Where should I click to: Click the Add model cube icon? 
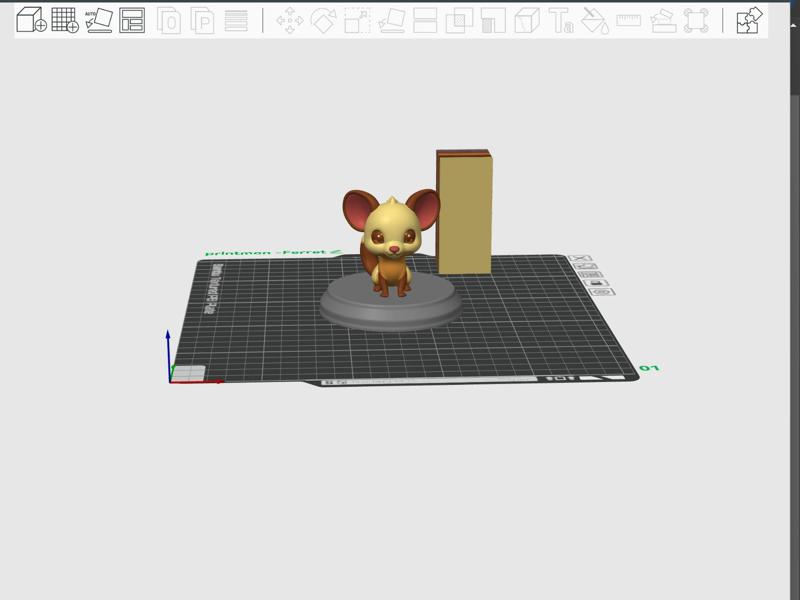(31, 20)
